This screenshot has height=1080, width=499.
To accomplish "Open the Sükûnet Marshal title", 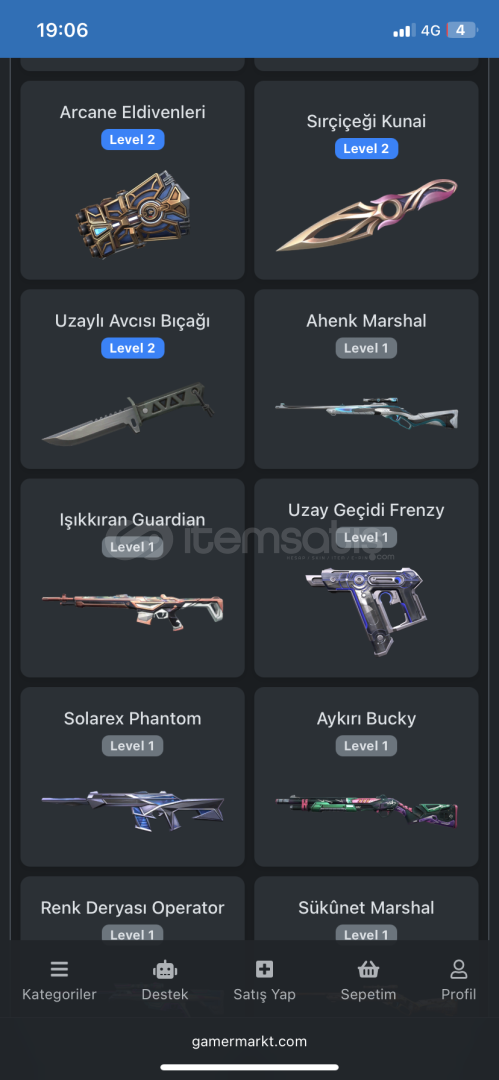I will click(x=367, y=908).
